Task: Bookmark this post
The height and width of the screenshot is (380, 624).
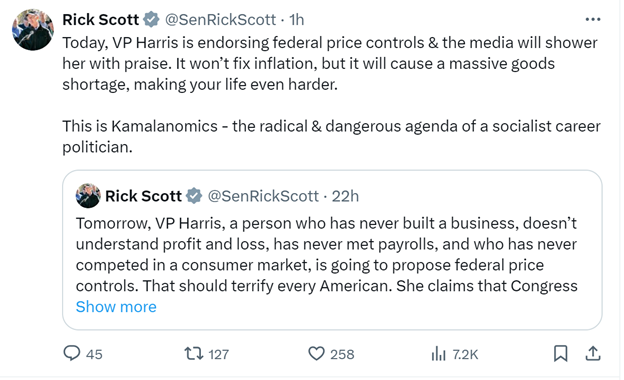Action: 561,353
